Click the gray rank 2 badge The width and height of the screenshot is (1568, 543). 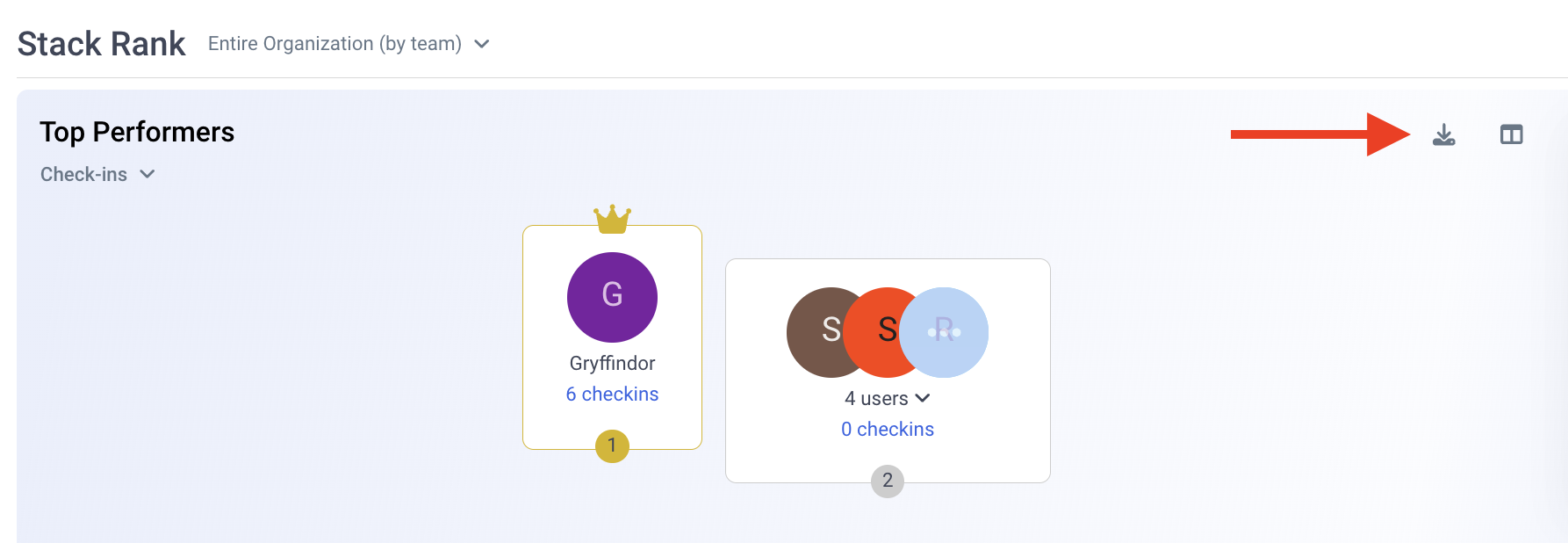(888, 481)
